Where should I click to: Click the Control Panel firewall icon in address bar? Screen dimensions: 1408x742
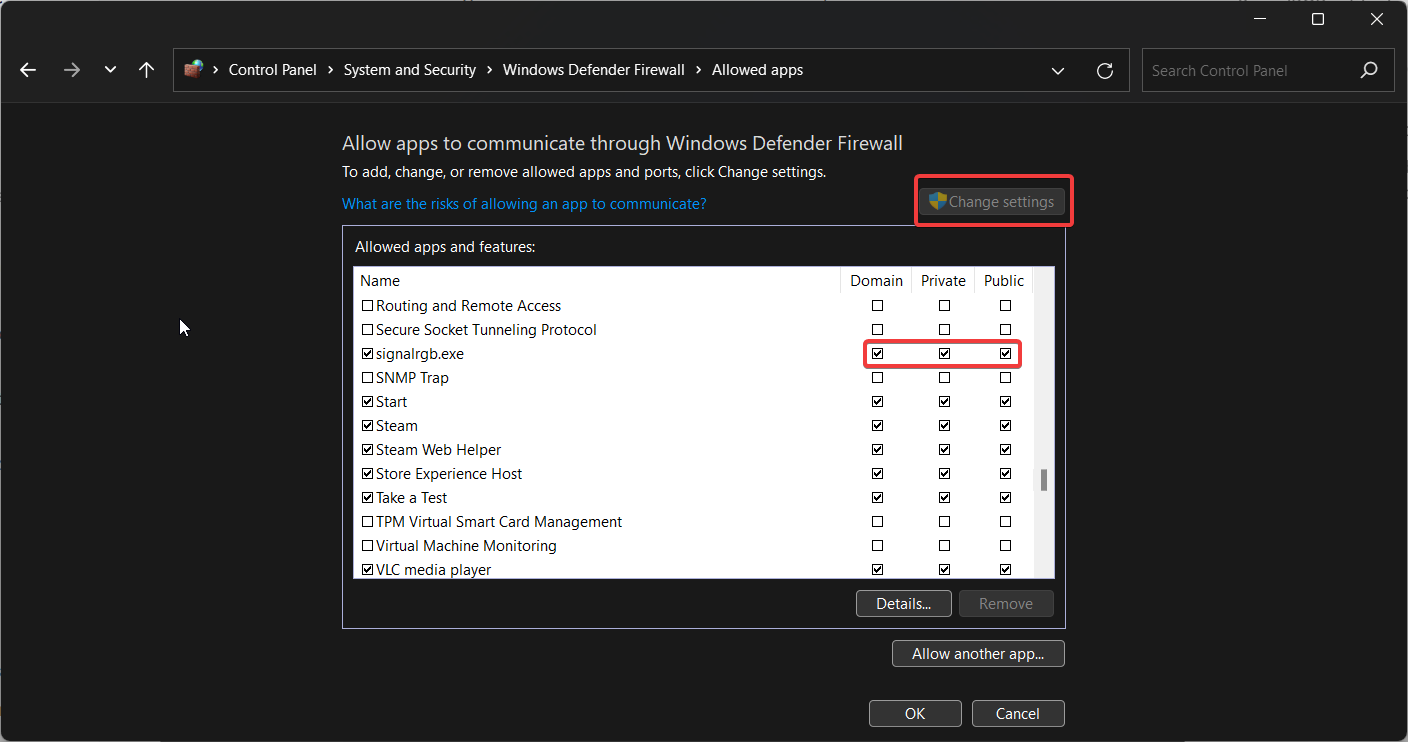pos(193,70)
